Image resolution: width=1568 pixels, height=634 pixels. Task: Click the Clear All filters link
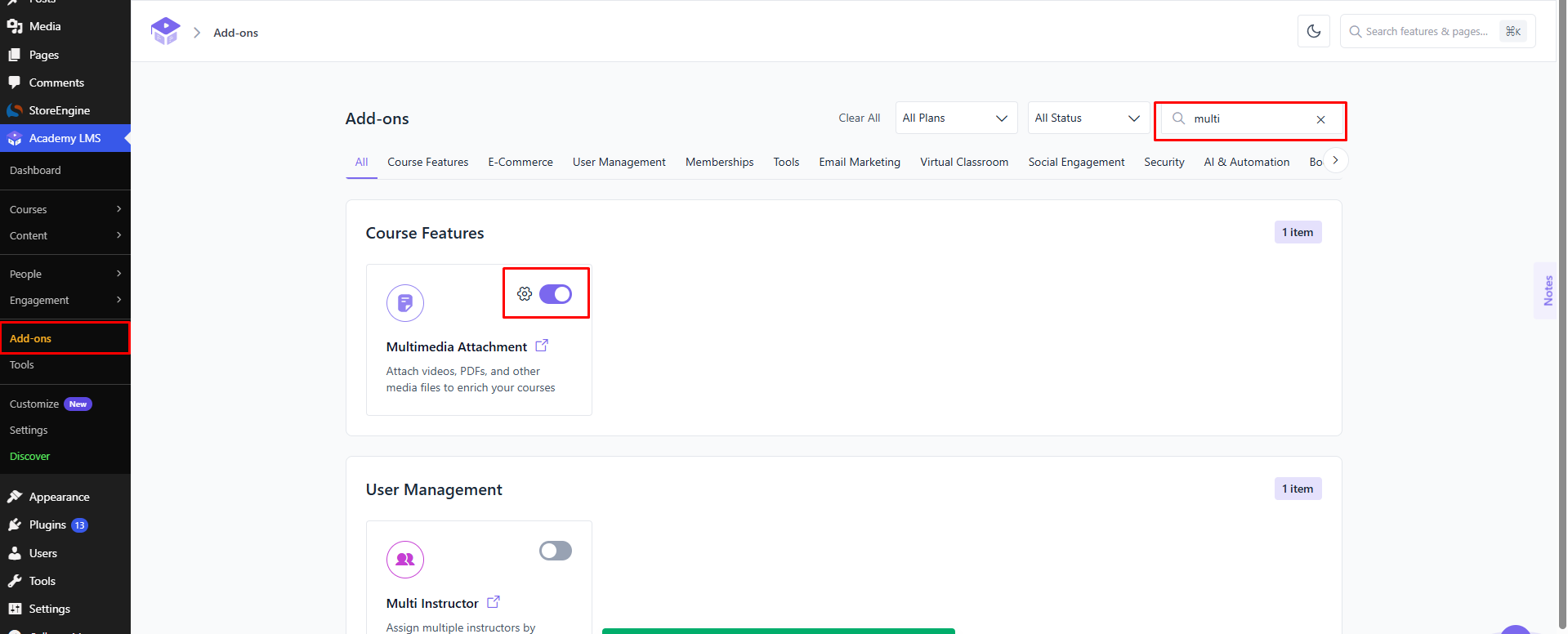pyautogui.click(x=859, y=118)
